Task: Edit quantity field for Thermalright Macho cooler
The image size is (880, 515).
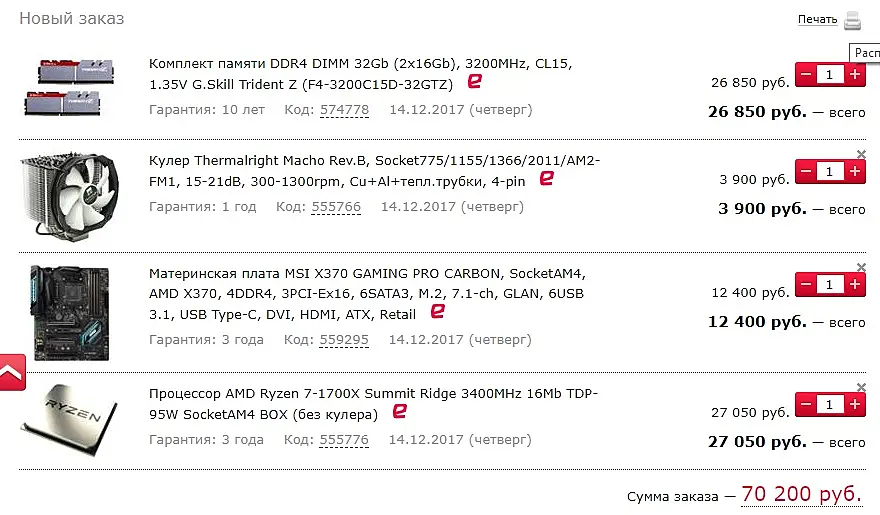Action: (830, 171)
